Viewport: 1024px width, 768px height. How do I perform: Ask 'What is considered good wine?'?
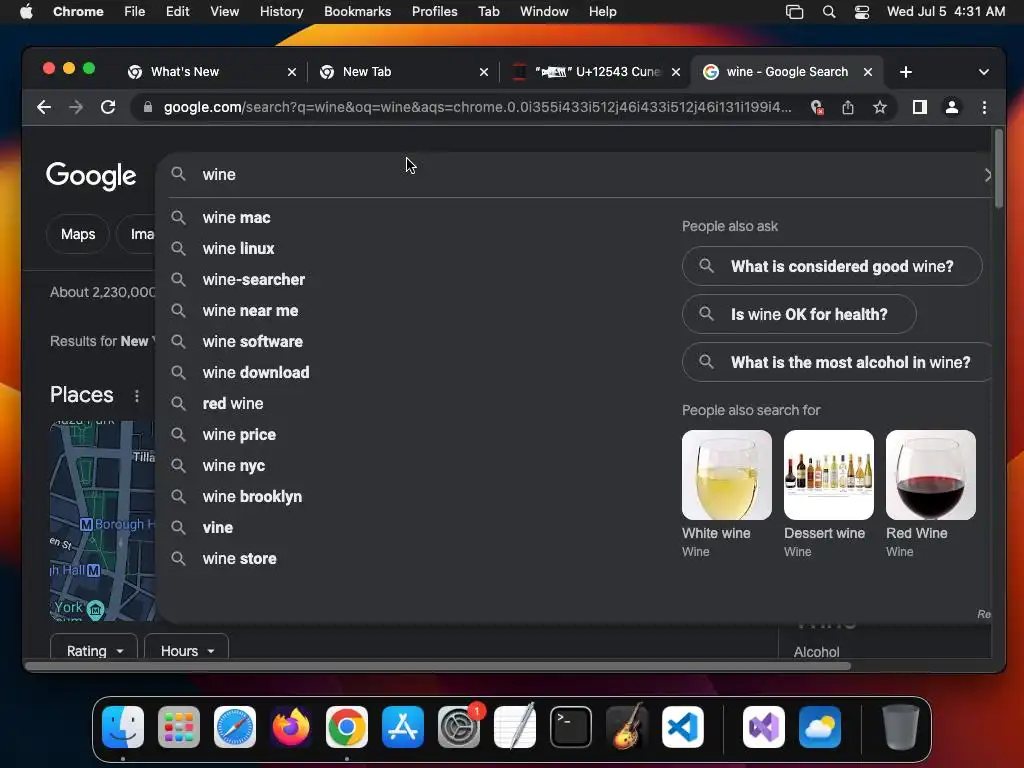coord(832,266)
